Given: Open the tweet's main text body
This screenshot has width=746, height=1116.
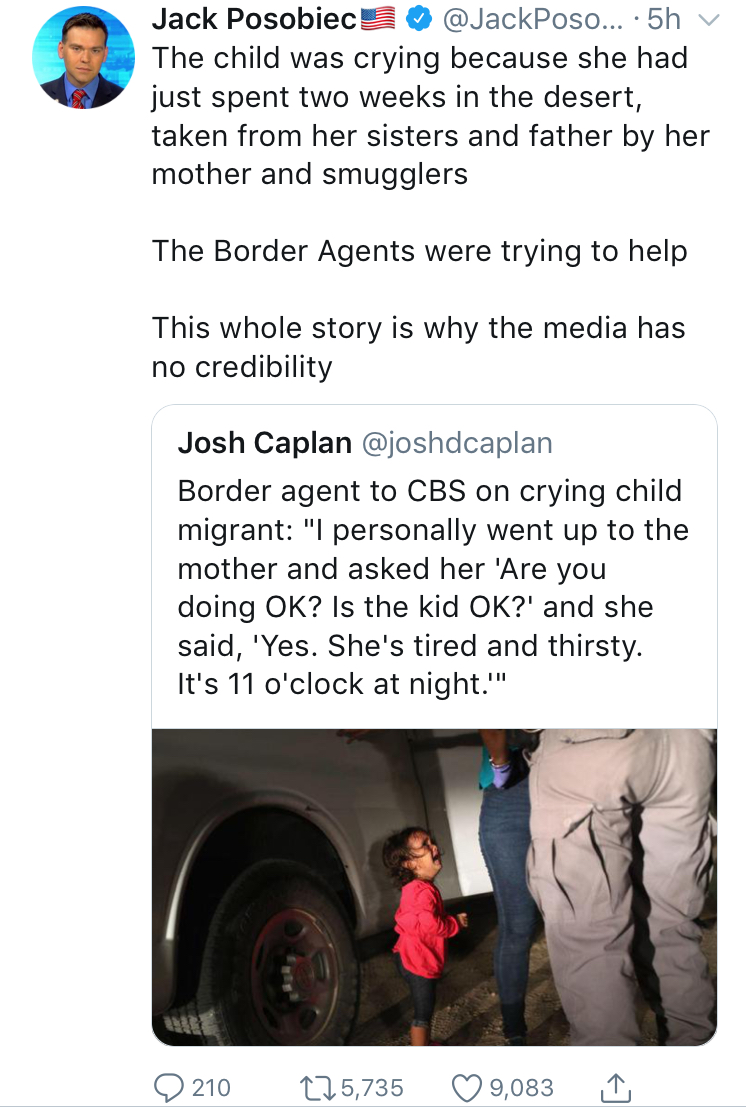Looking at the screenshot, I should click(430, 115).
